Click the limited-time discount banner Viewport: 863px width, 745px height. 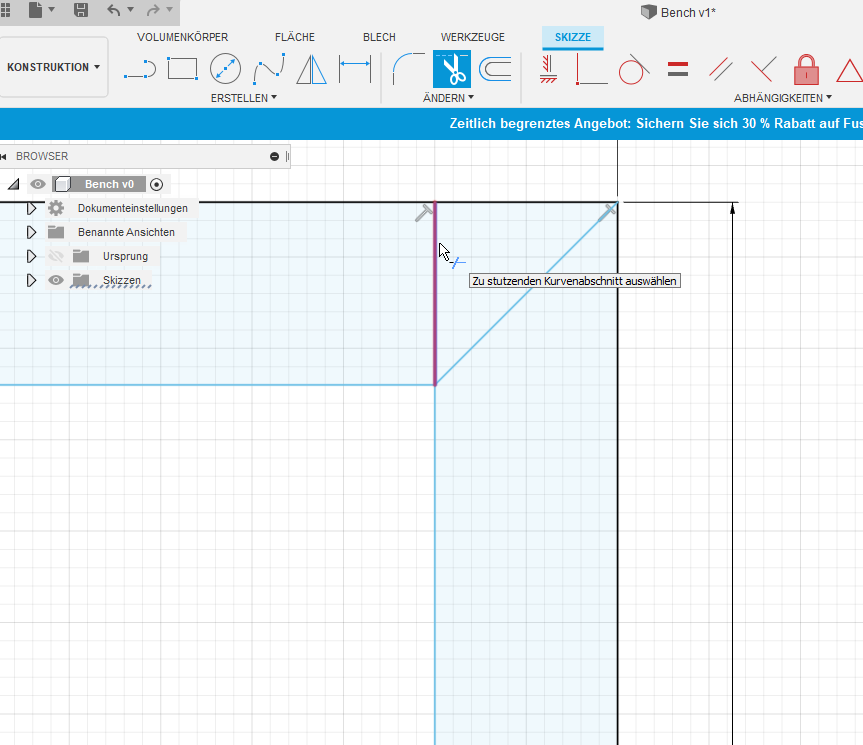656,123
